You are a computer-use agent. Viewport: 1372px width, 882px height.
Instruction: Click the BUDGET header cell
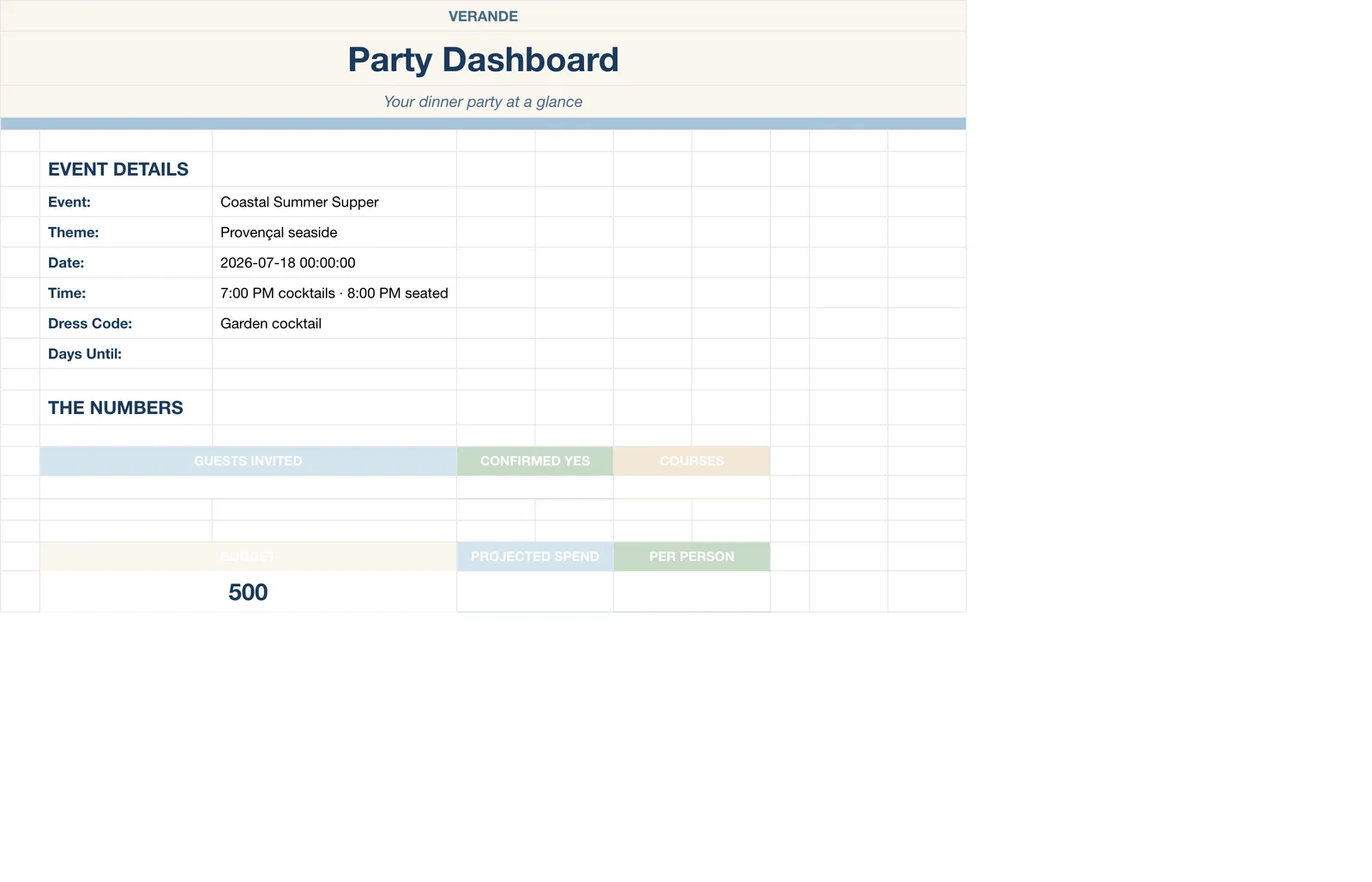pyautogui.click(x=249, y=557)
